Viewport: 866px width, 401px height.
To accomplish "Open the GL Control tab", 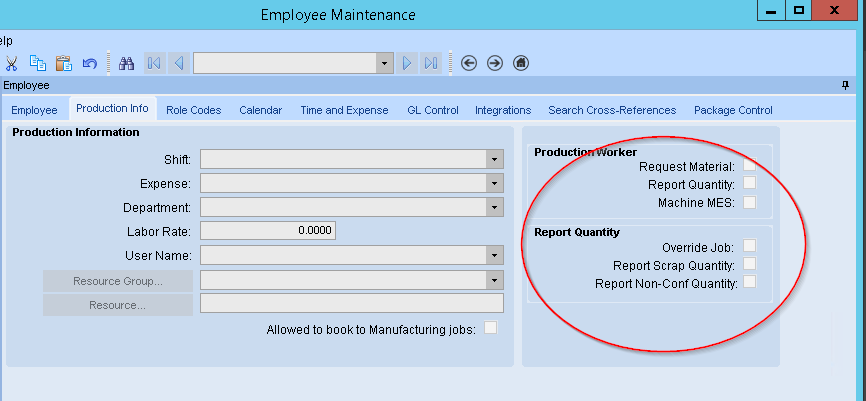I will coord(433,110).
